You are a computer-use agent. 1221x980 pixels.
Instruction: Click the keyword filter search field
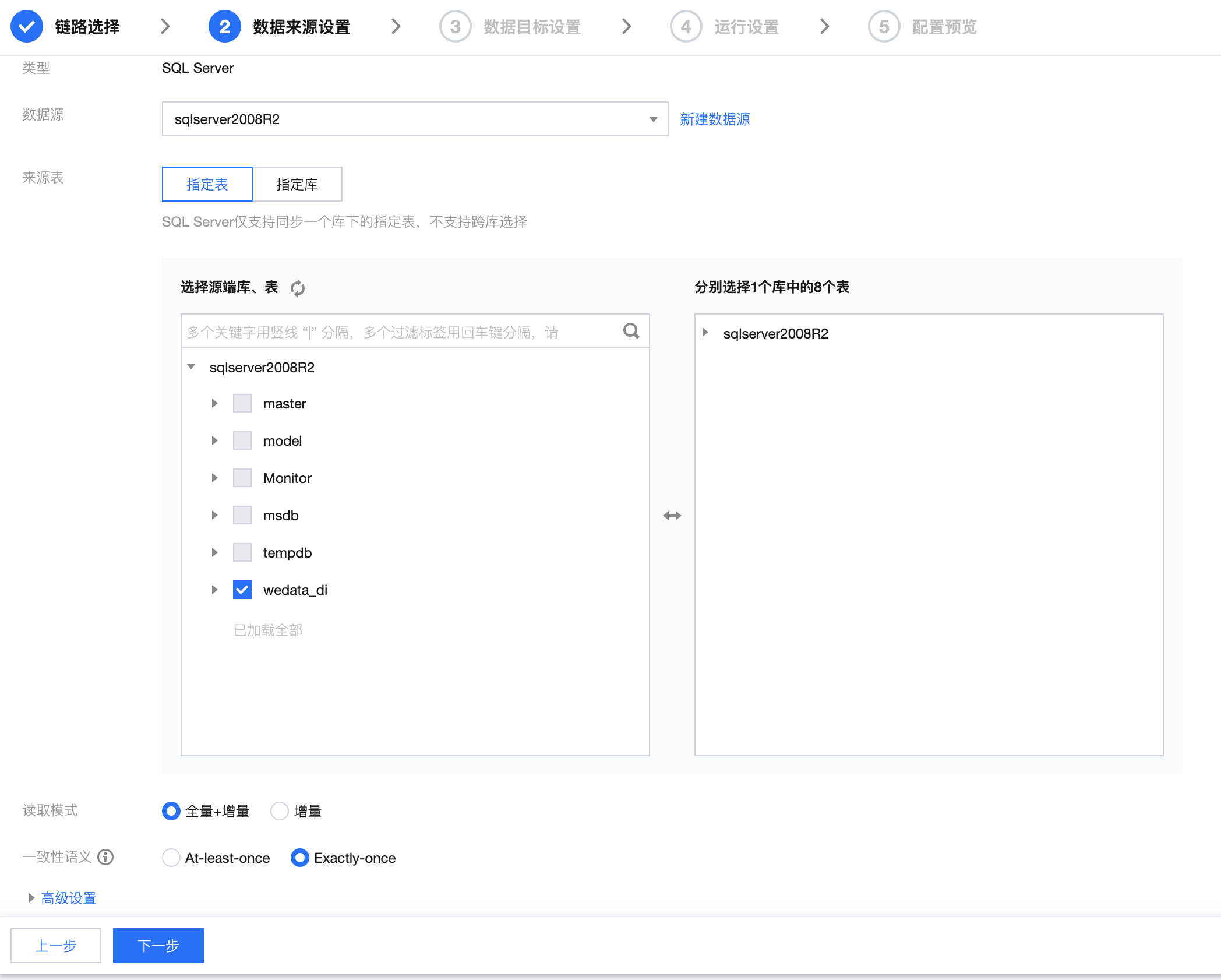click(x=401, y=332)
